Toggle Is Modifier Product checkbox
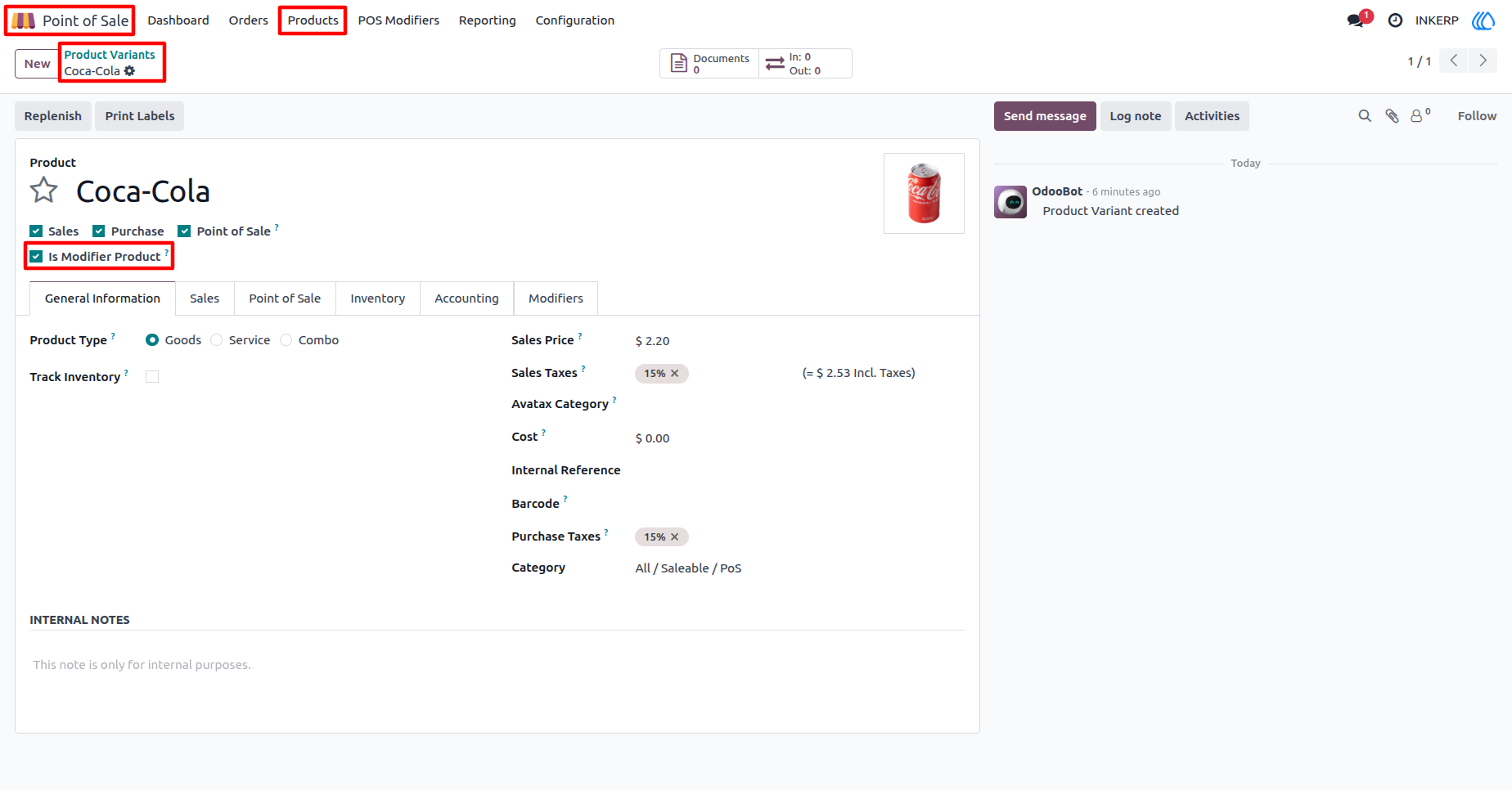This screenshot has height=790, width=1512. (36, 257)
